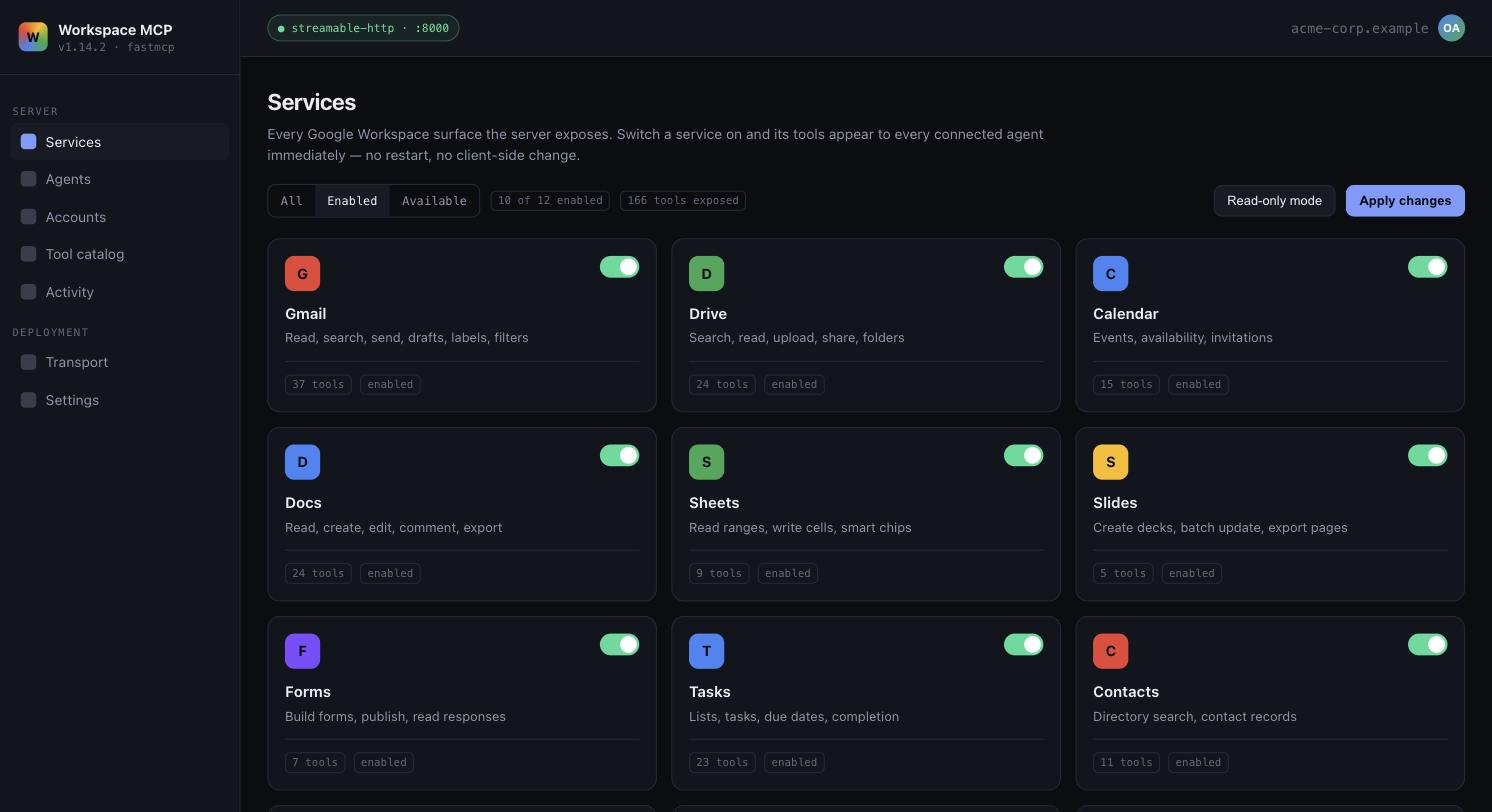This screenshot has width=1492, height=812.
Task: Switch to the Available filter tab
Action: (434, 201)
